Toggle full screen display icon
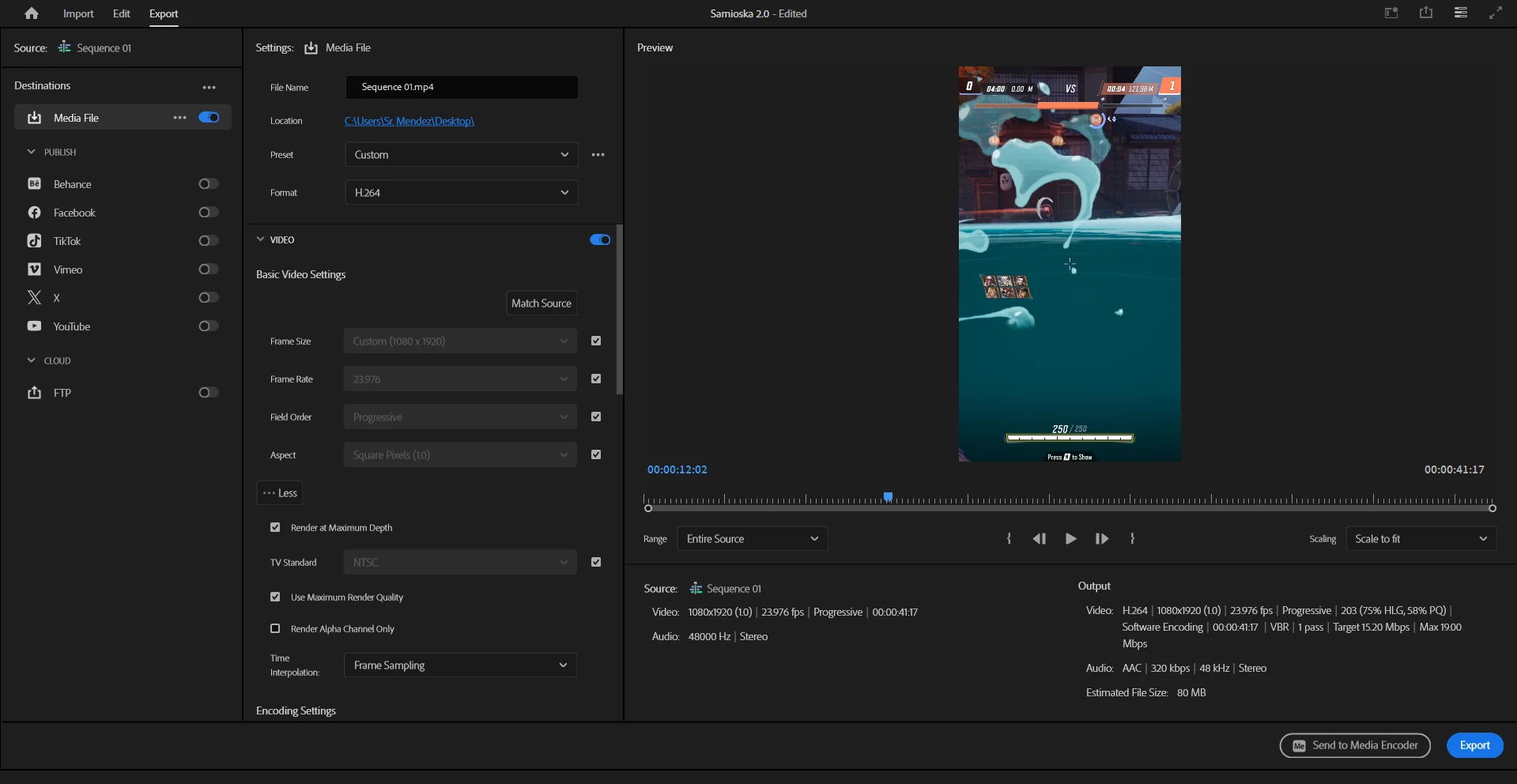The width and height of the screenshot is (1517, 784). coord(1496,13)
